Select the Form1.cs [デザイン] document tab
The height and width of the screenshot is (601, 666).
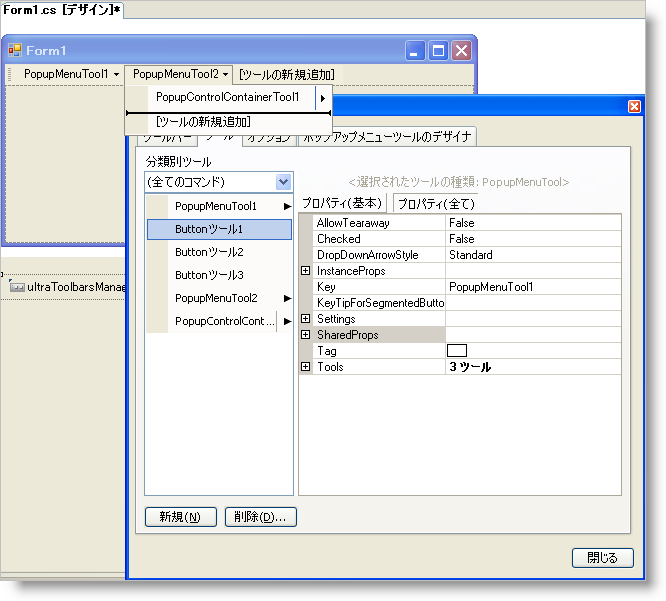62,10
